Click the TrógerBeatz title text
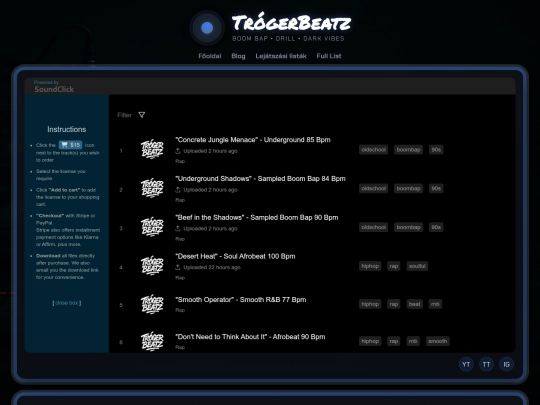The image size is (540, 405). point(291,23)
